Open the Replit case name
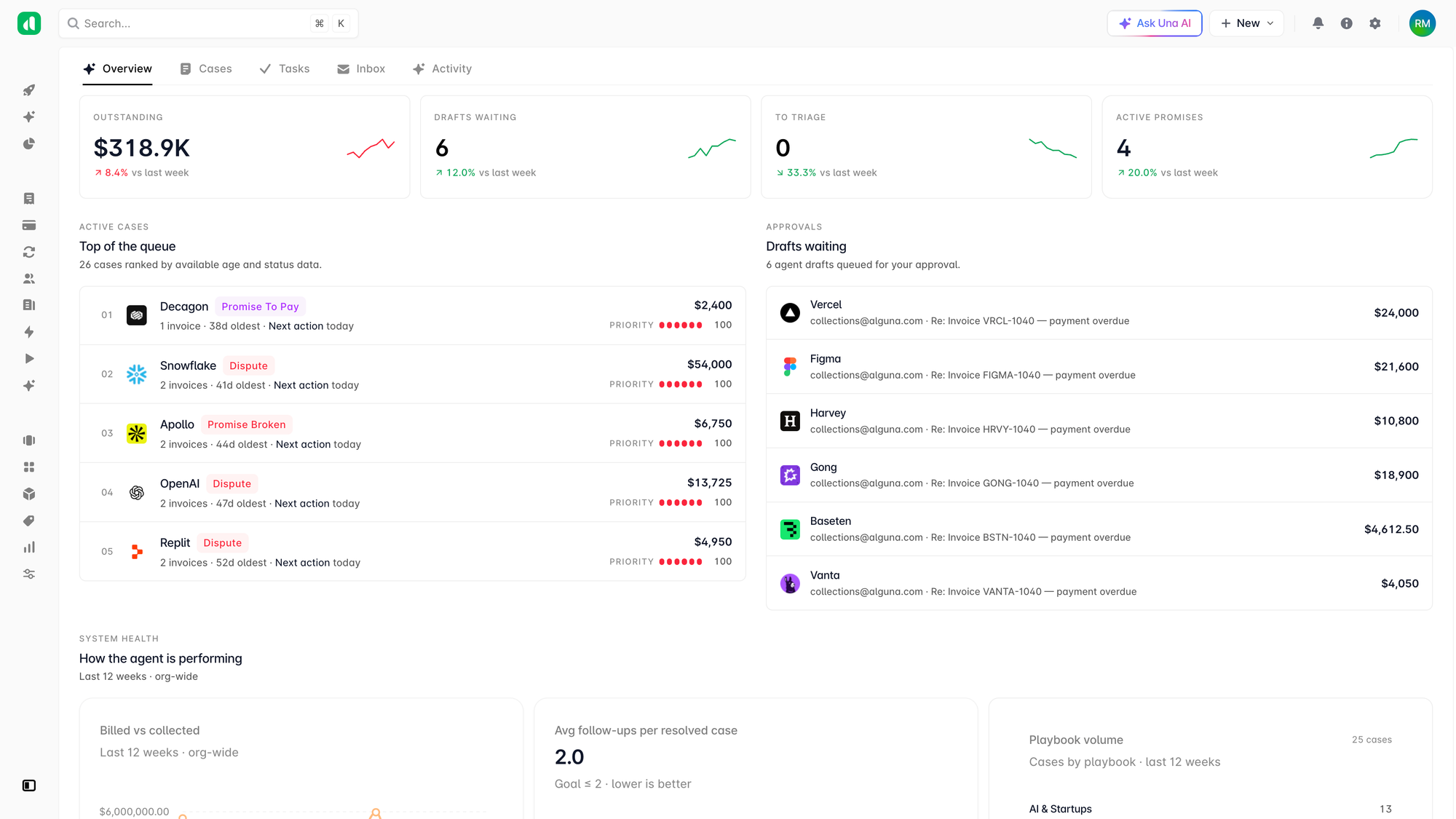 point(175,542)
